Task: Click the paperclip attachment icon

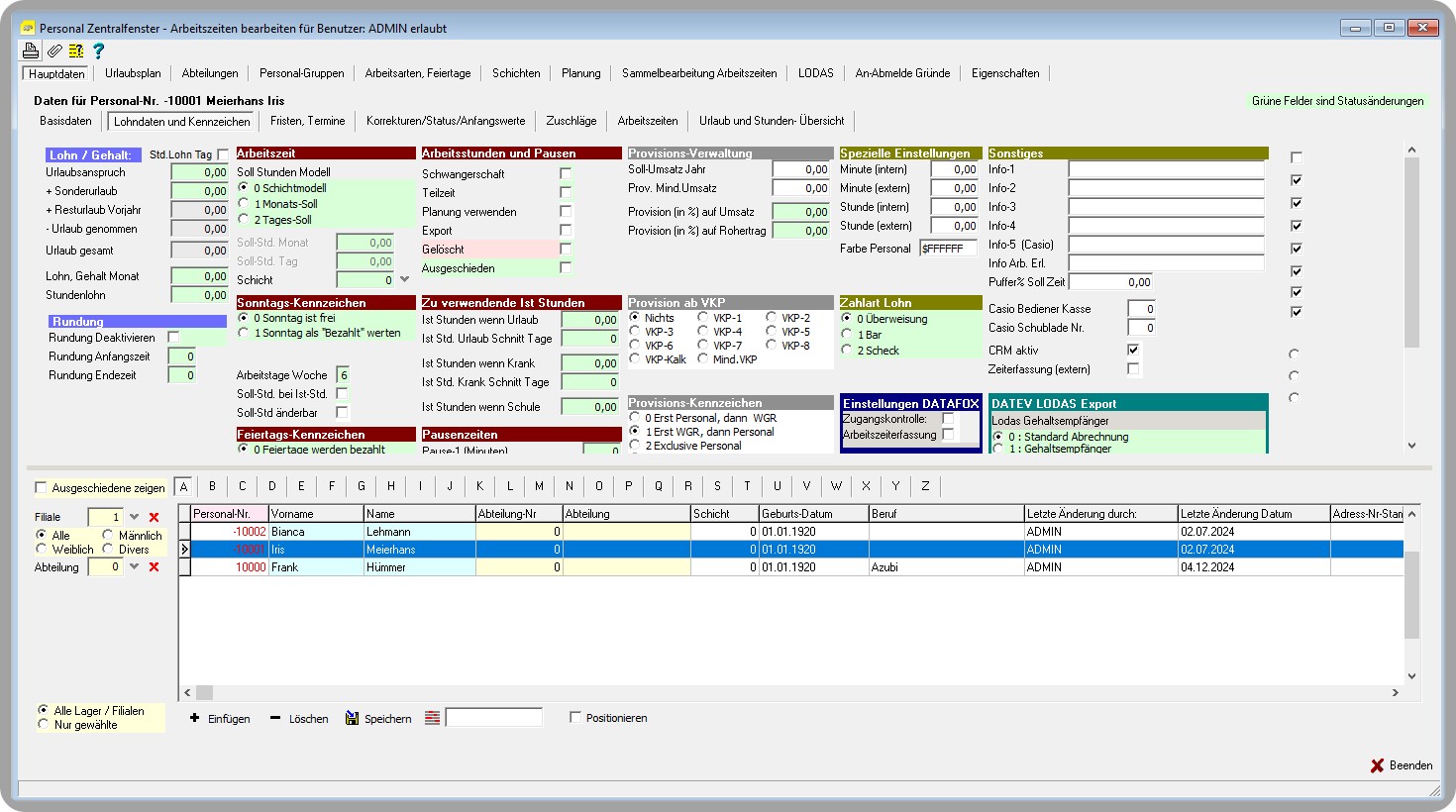Action: (x=54, y=51)
